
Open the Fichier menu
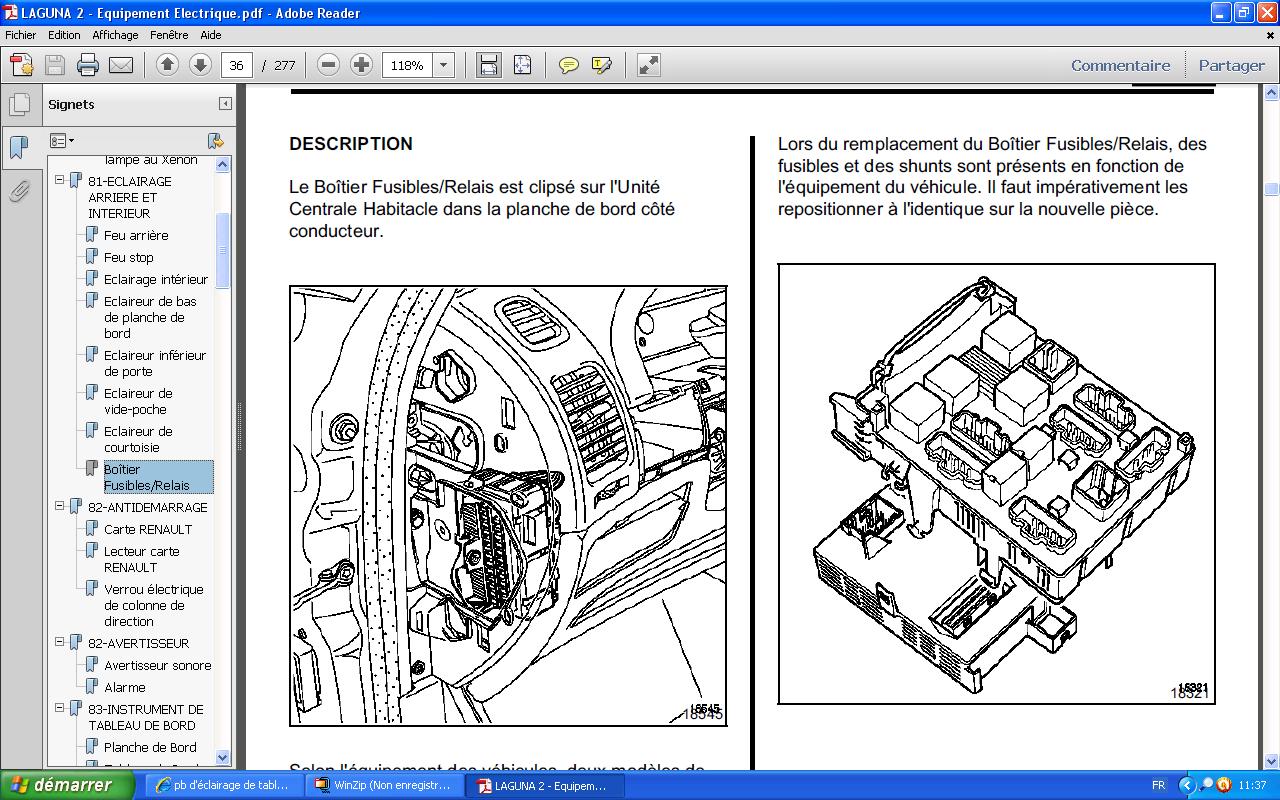point(20,34)
